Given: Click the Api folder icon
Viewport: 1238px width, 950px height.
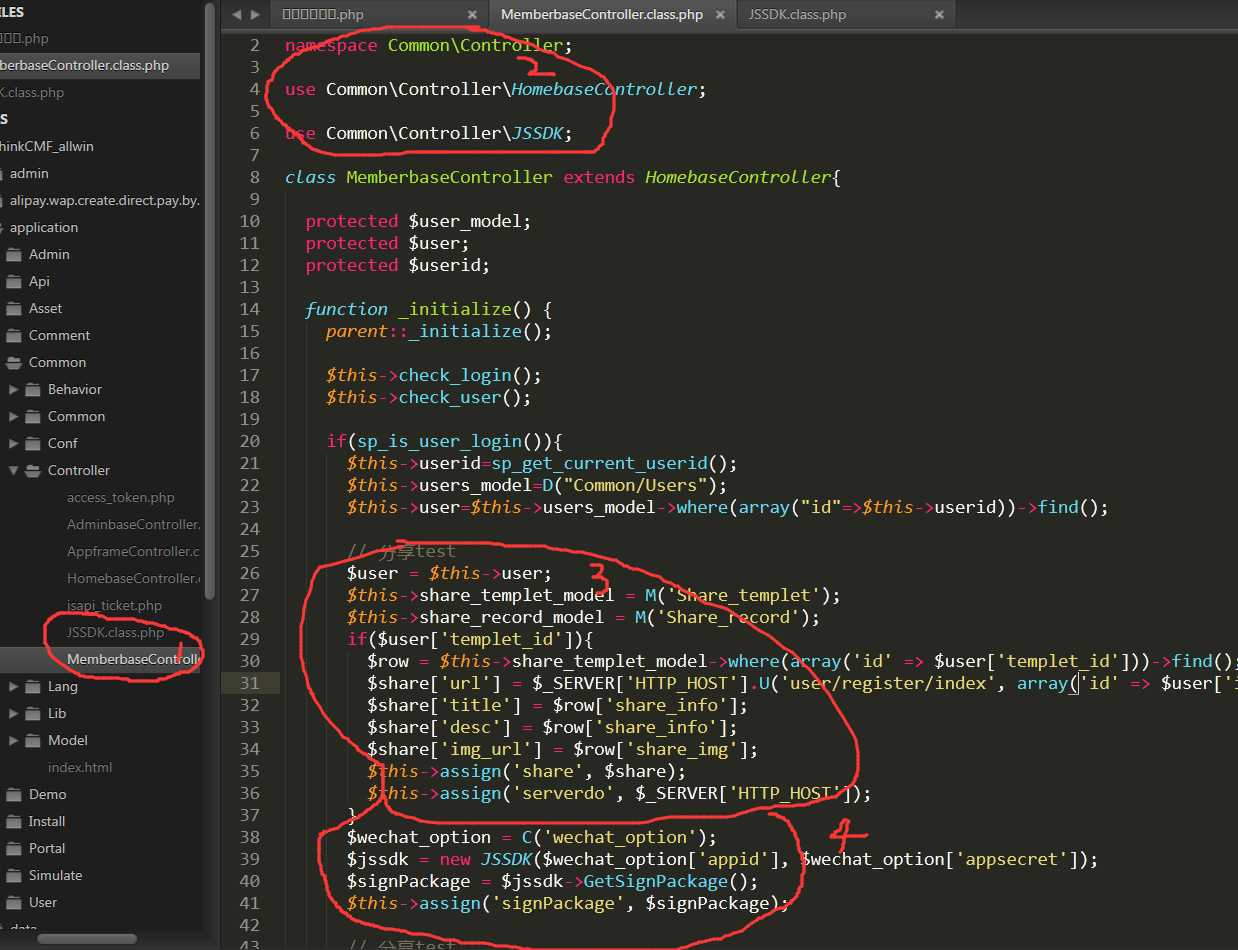Looking at the screenshot, I should point(13,282).
